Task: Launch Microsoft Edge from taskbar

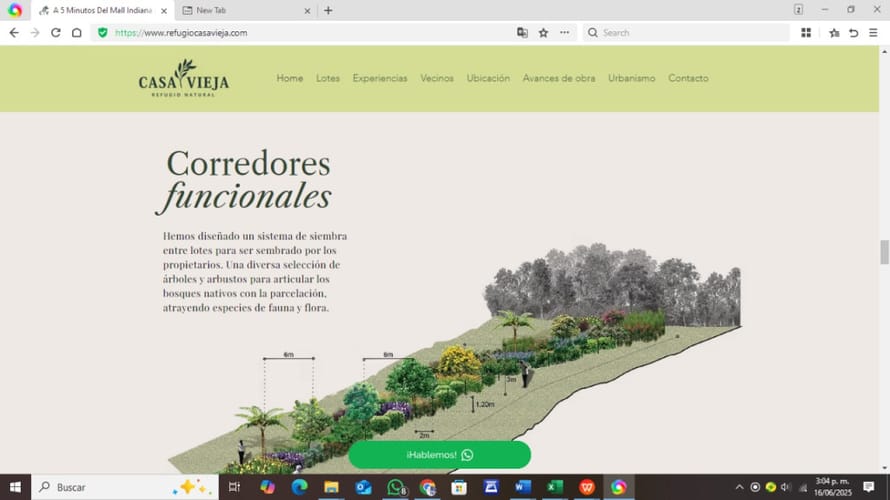Action: [x=299, y=487]
